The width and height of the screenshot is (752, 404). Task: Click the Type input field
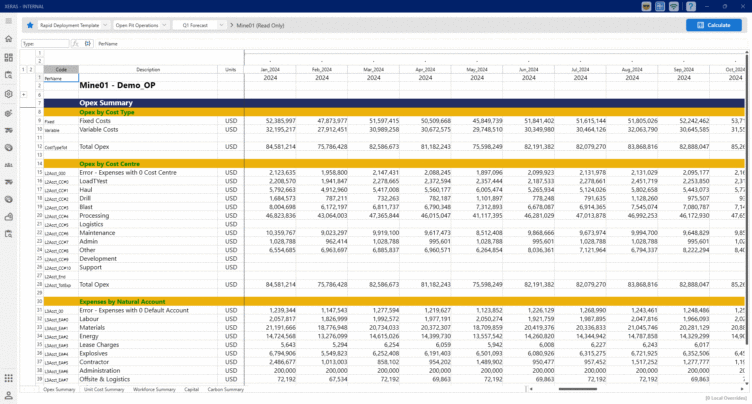(45, 44)
